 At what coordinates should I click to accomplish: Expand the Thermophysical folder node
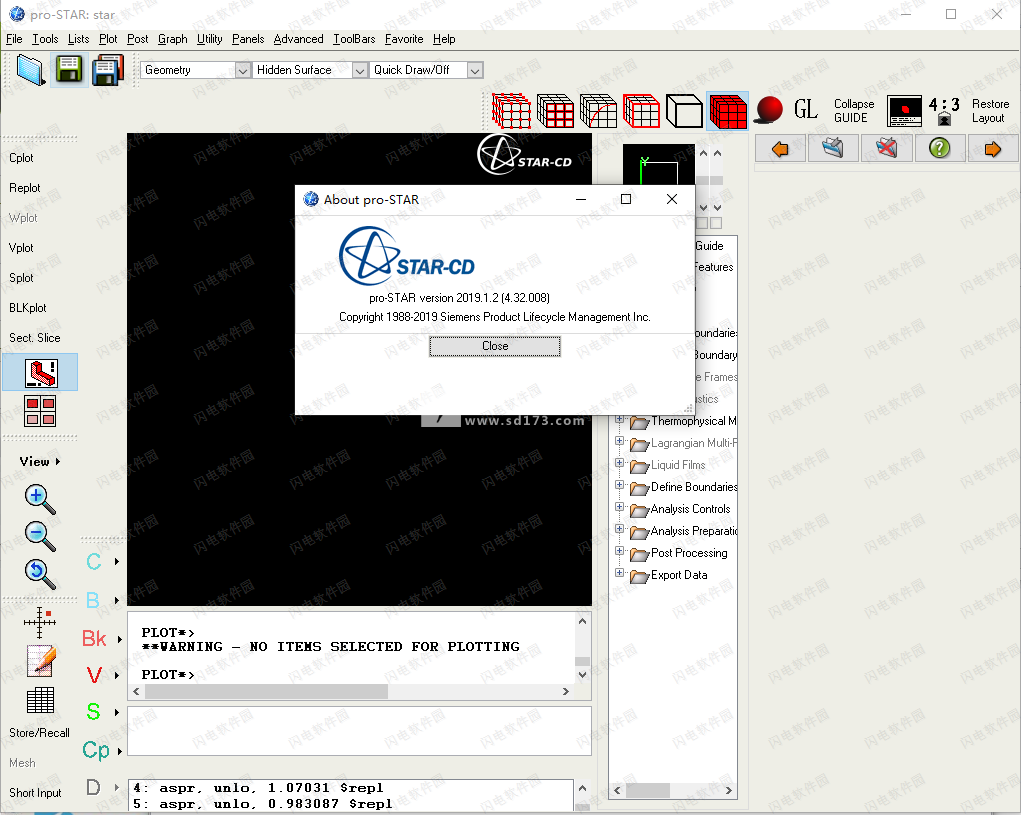[620, 419]
